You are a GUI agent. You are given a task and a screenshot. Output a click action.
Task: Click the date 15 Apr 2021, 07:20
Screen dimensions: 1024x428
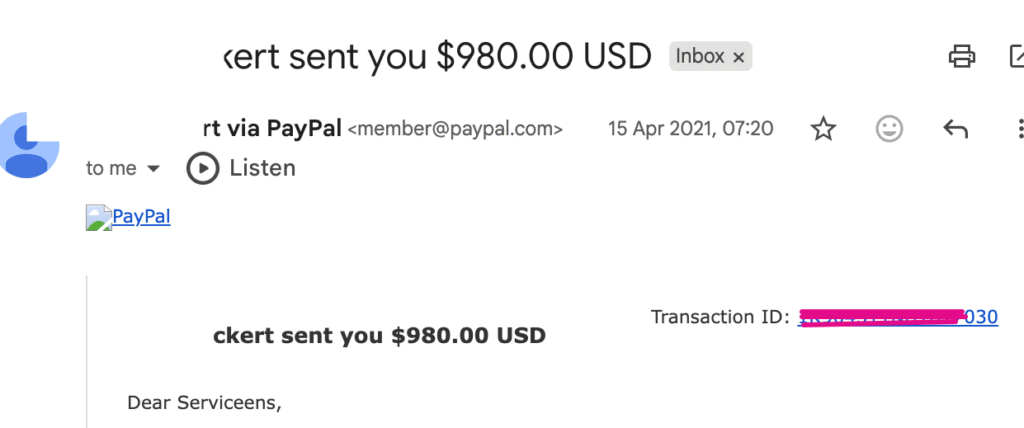point(690,128)
